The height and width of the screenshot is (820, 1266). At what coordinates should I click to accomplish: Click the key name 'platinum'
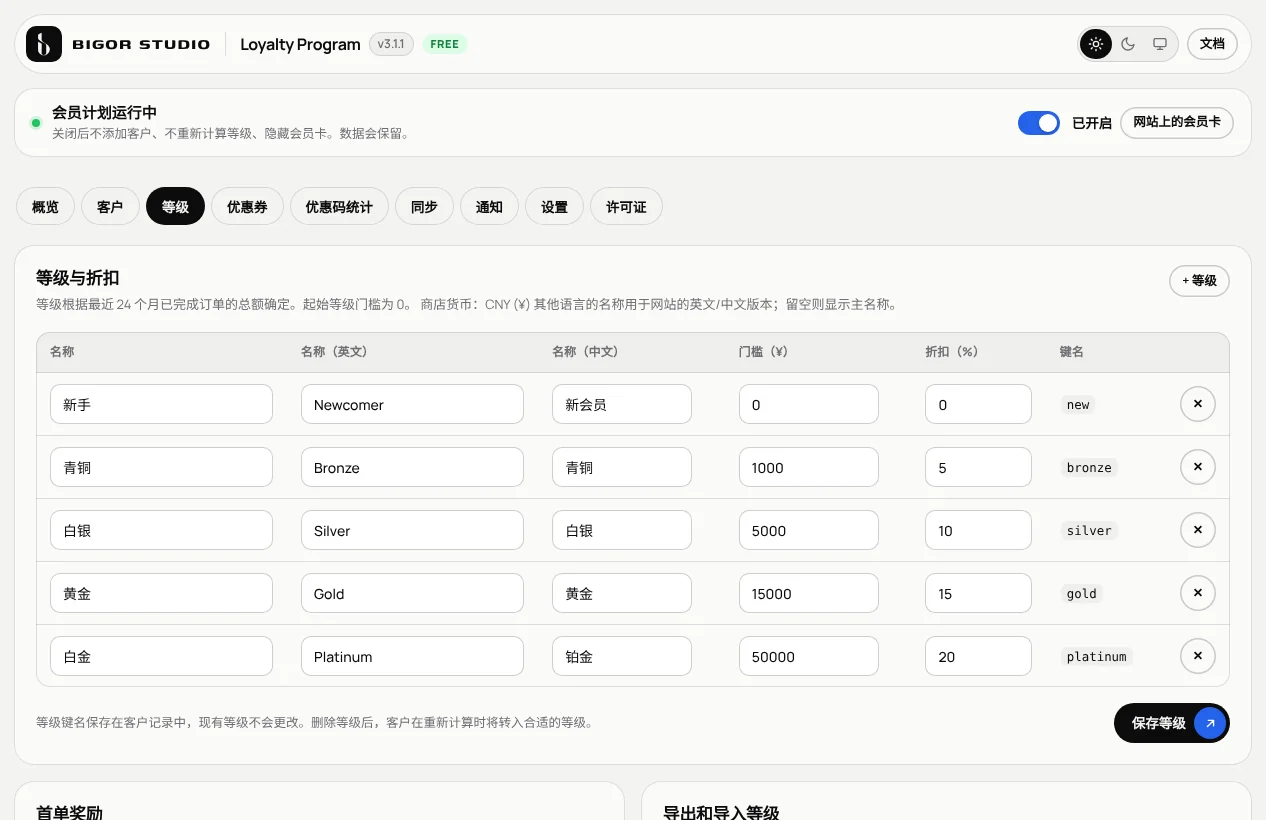[x=1097, y=657]
